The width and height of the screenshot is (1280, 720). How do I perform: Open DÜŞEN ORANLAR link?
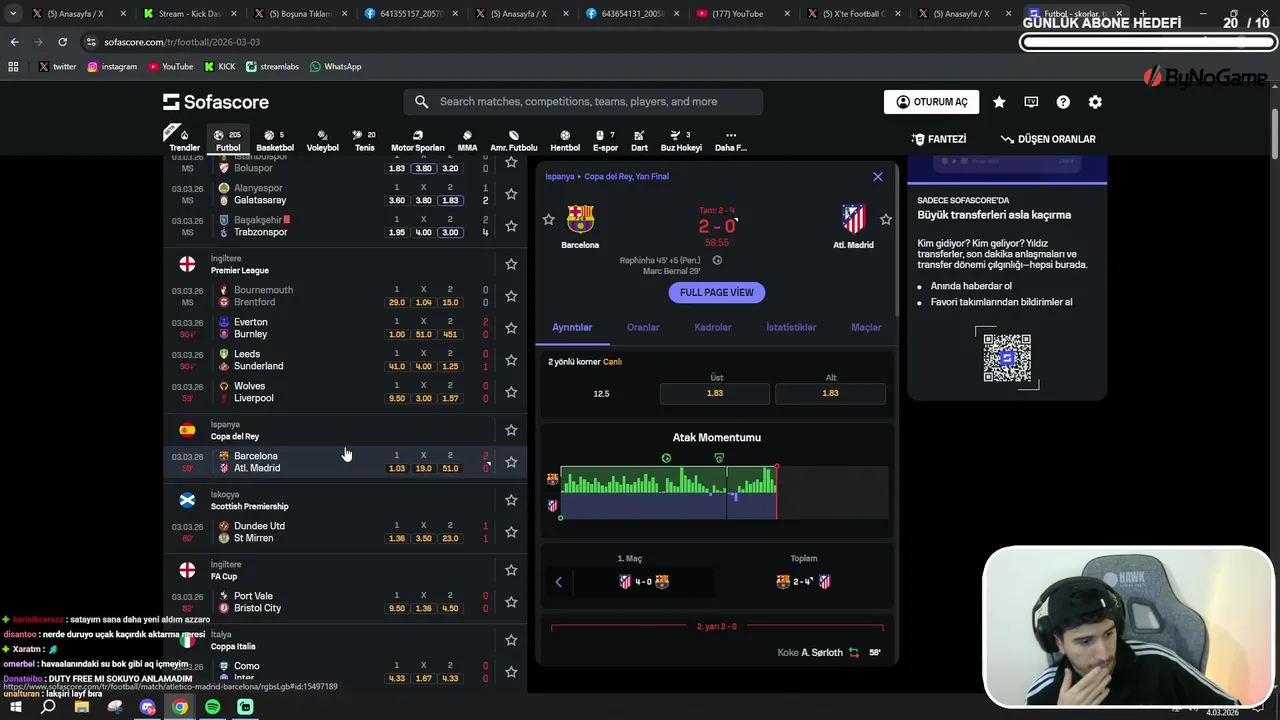pos(1048,139)
